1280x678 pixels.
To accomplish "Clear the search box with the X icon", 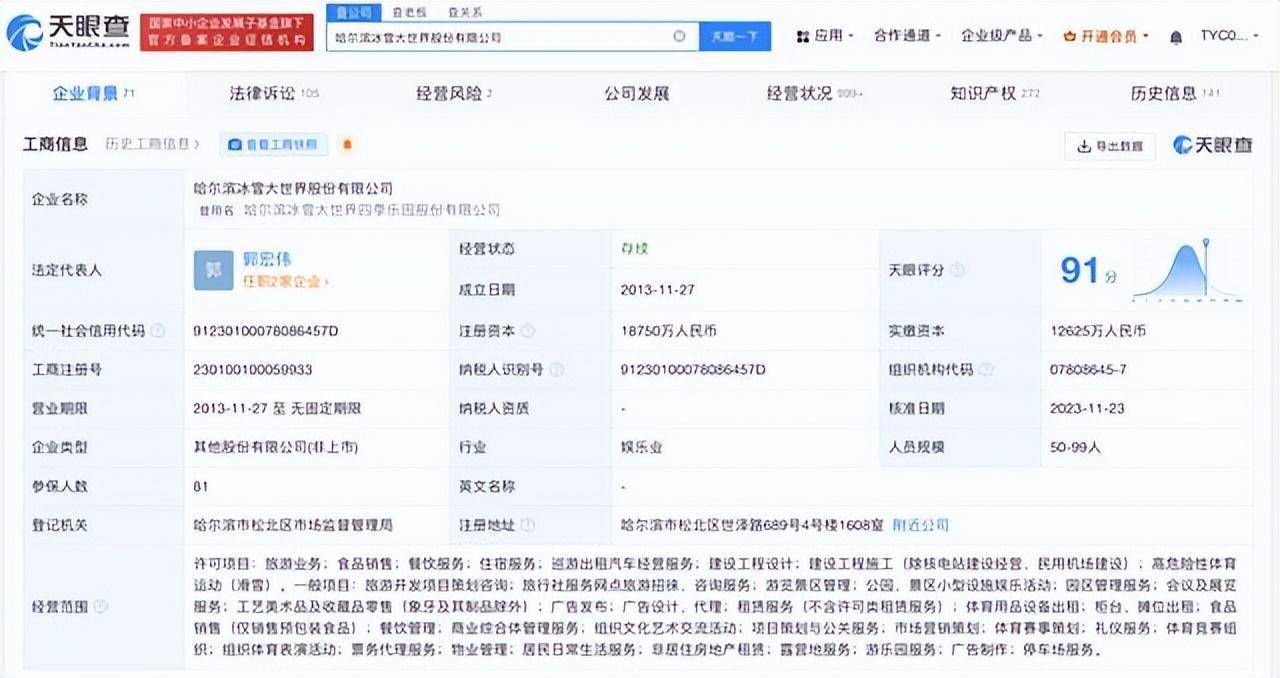I will point(679,36).
